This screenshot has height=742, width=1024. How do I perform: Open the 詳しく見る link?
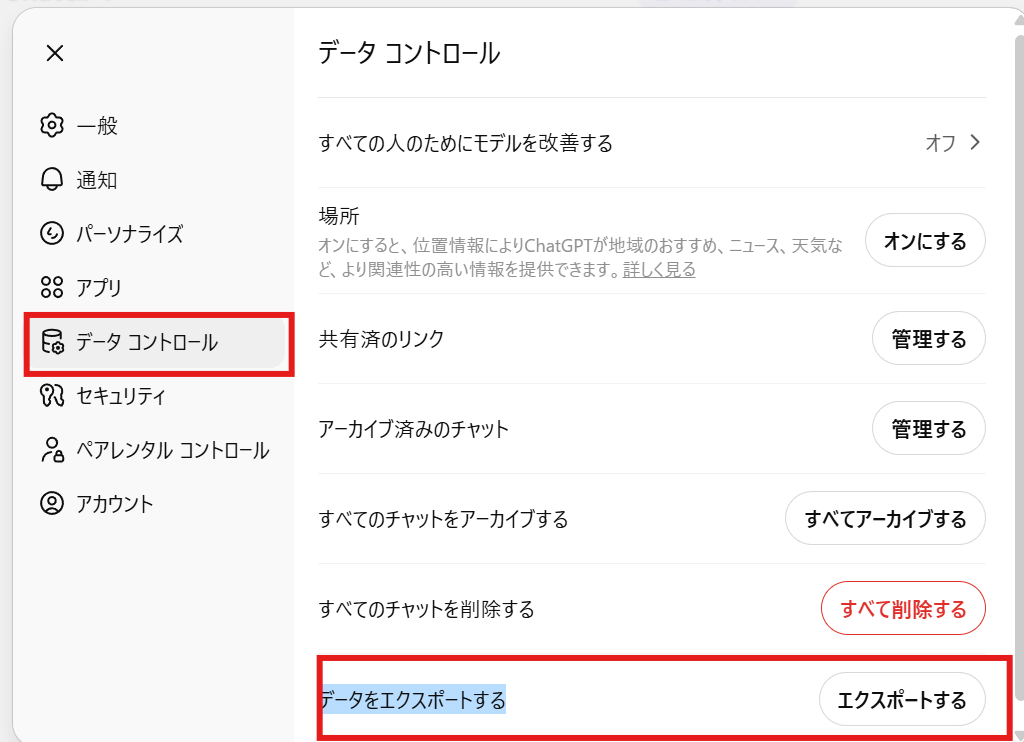click(x=659, y=270)
